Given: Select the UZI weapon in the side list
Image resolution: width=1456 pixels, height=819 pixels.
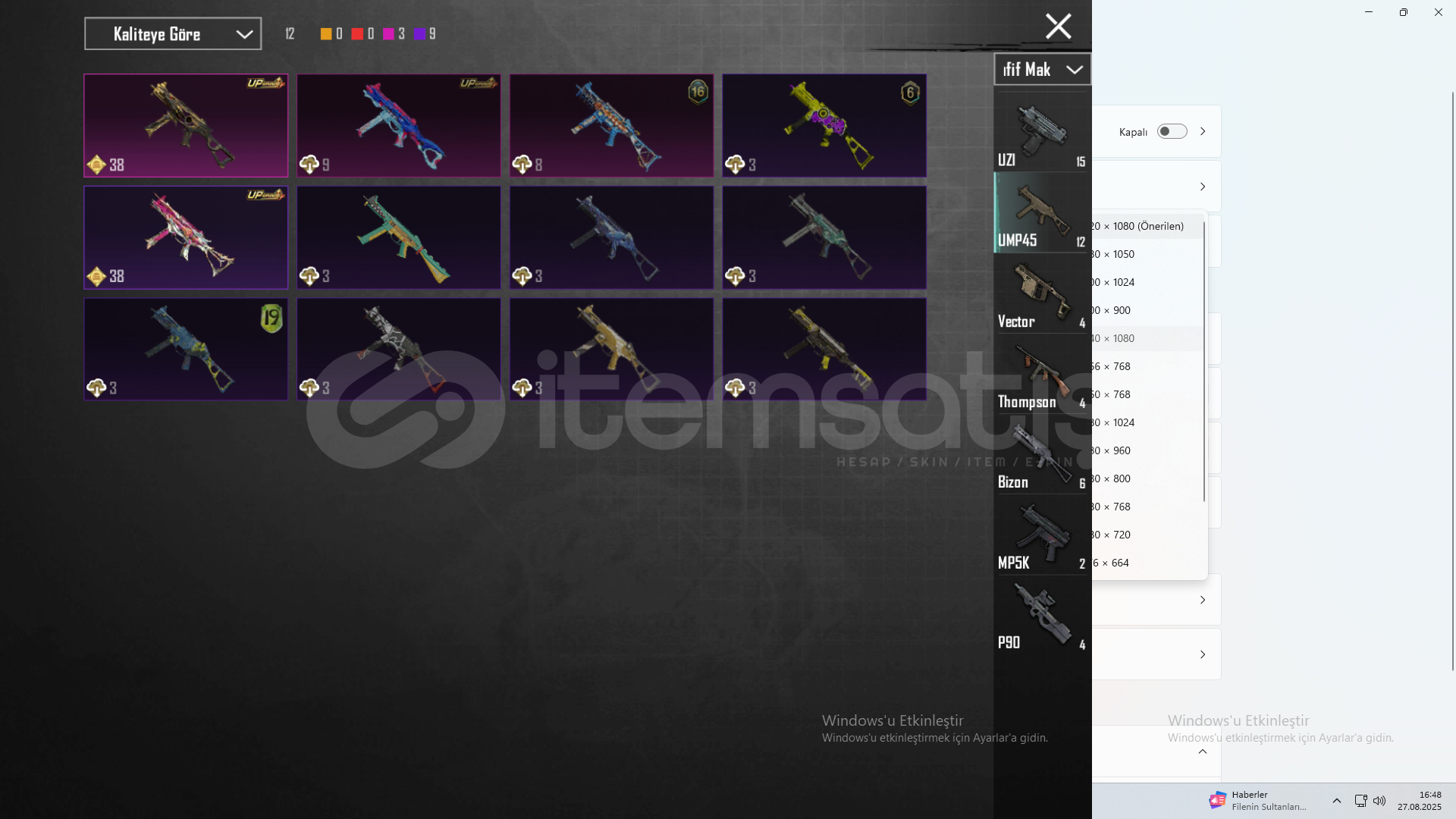Looking at the screenshot, I should (x=1042, y=132).
